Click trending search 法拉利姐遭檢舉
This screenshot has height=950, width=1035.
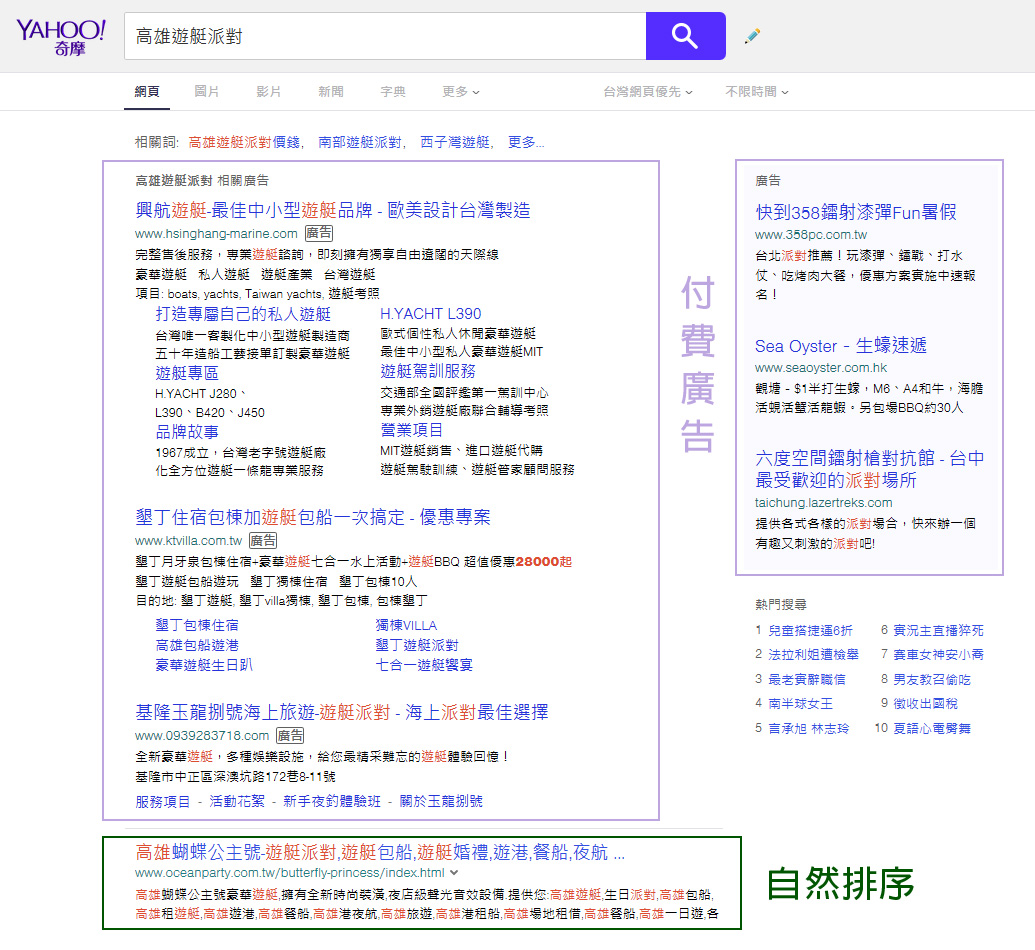point(813,654)
